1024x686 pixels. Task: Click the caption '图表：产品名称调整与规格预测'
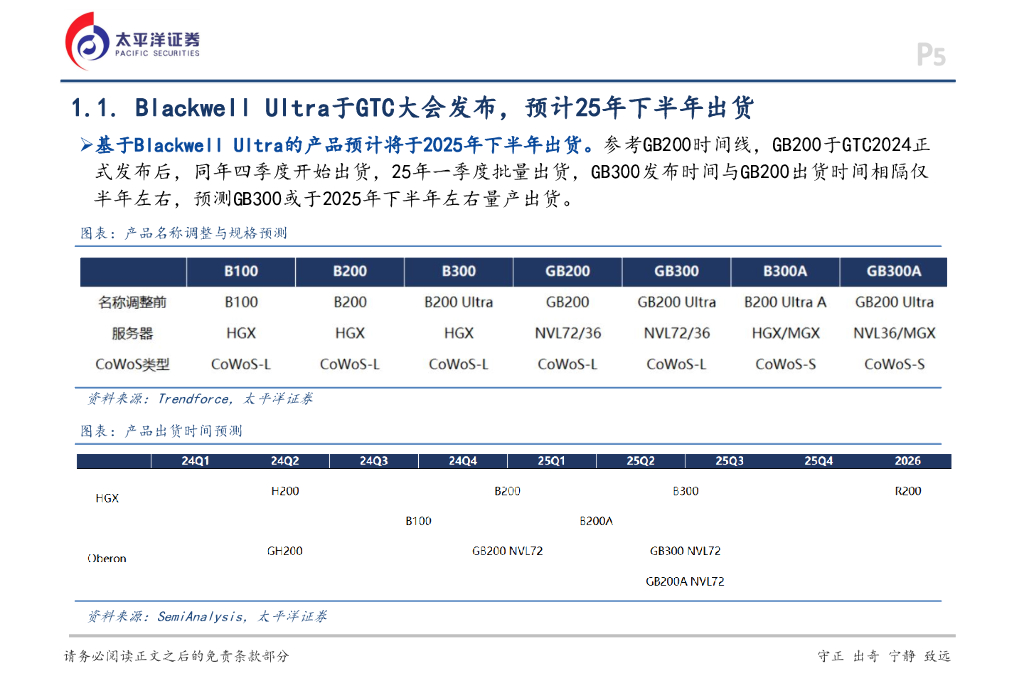184,233
